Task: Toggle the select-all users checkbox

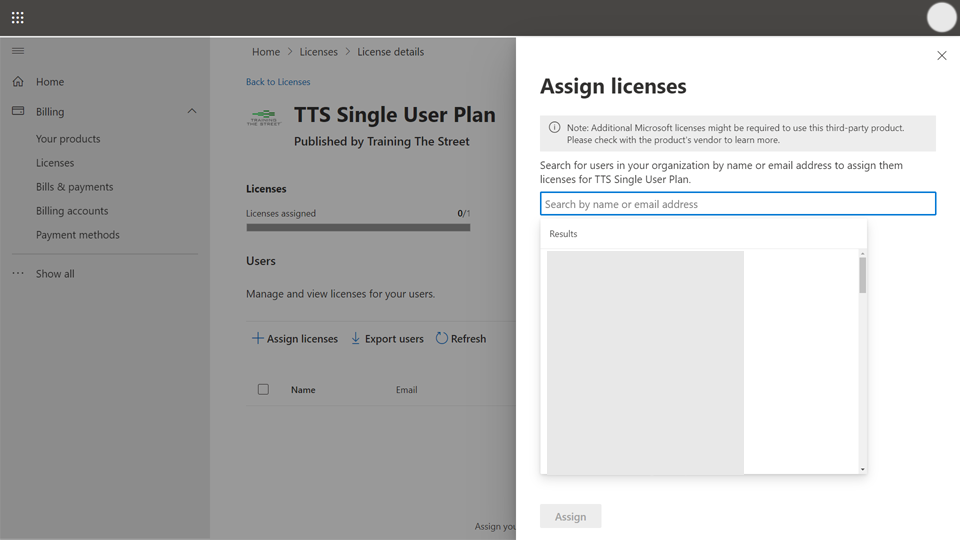Action: [x=263, y=389]
